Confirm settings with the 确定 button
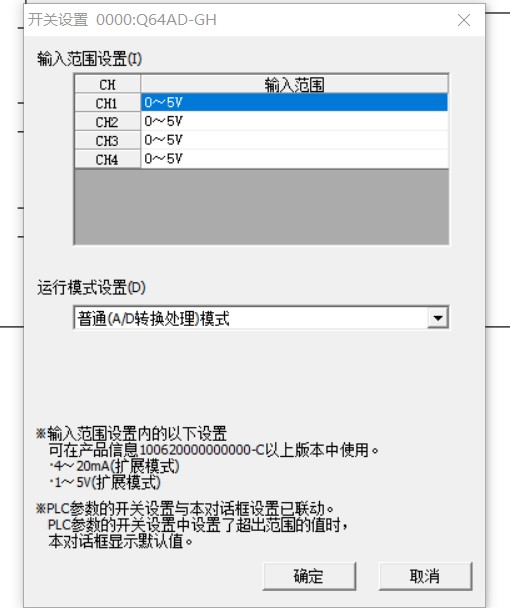Viewport: 510px width, 608px height. [309, 576]
